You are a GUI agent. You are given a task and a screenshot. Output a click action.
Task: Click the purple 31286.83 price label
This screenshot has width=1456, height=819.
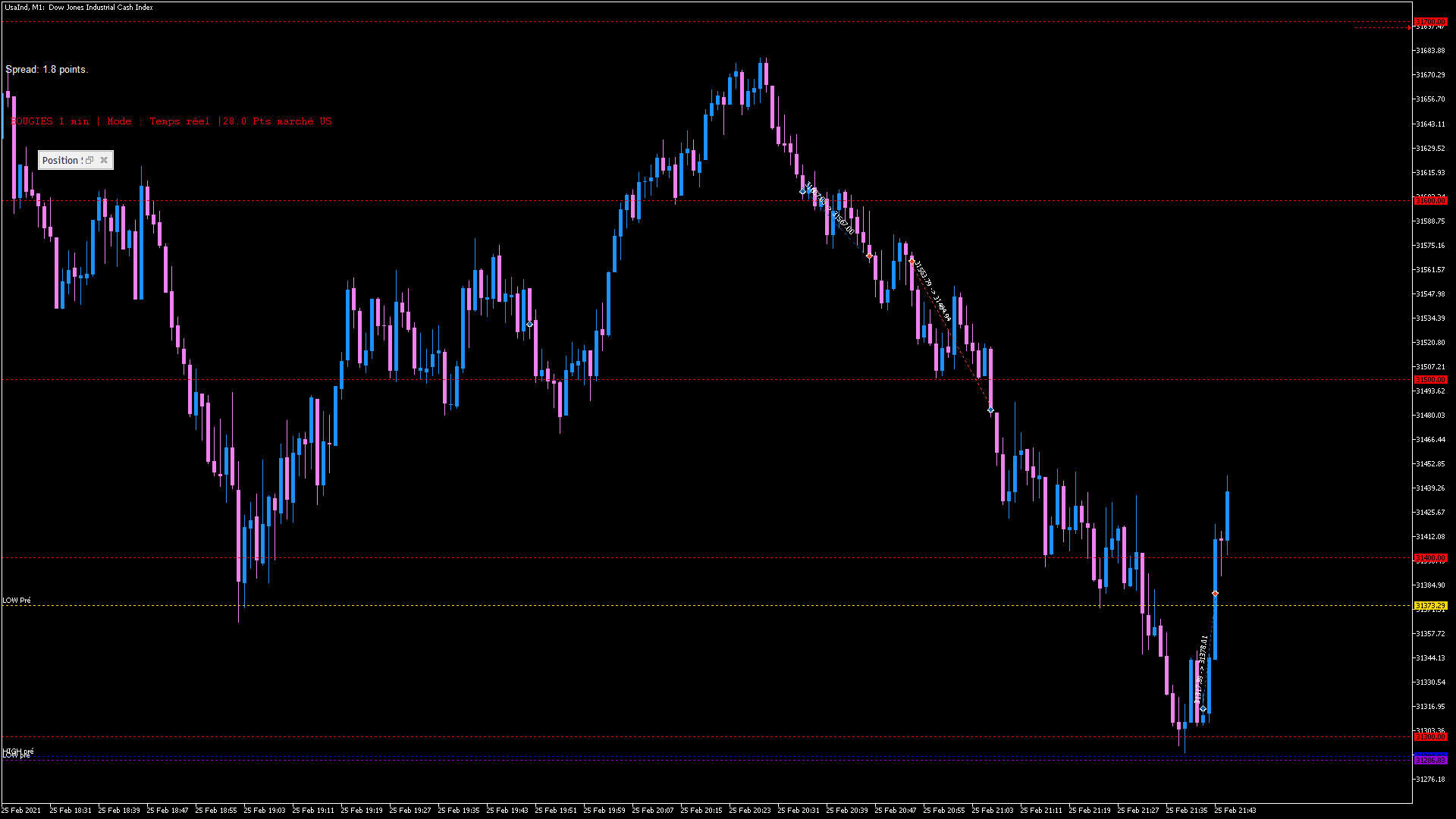click(1430, 760)
